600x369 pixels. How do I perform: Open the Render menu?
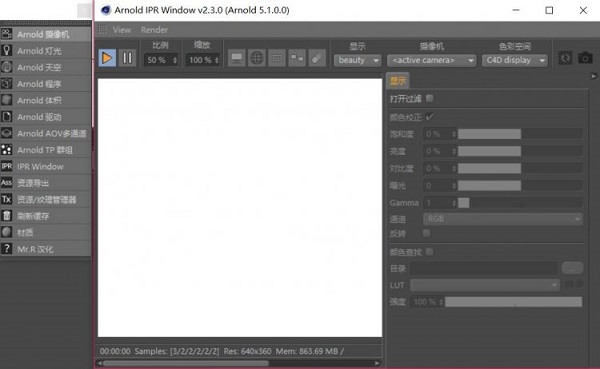point(154,30)
